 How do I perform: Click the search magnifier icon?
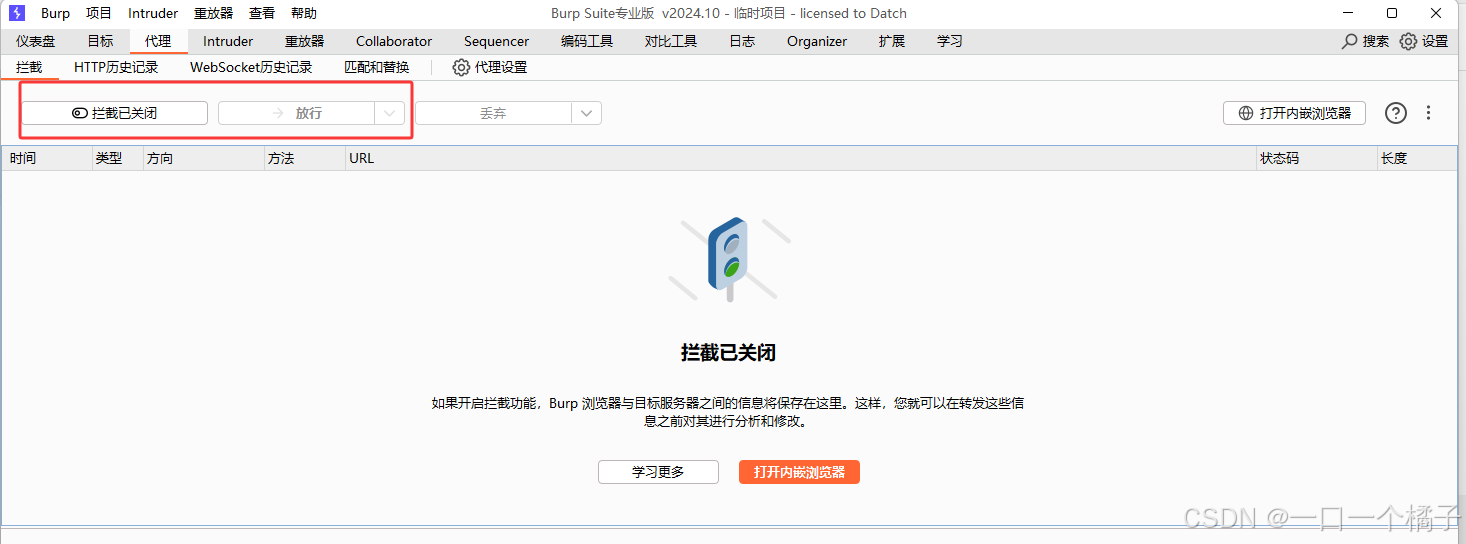pyautogui.click(x=1350, y=41)
